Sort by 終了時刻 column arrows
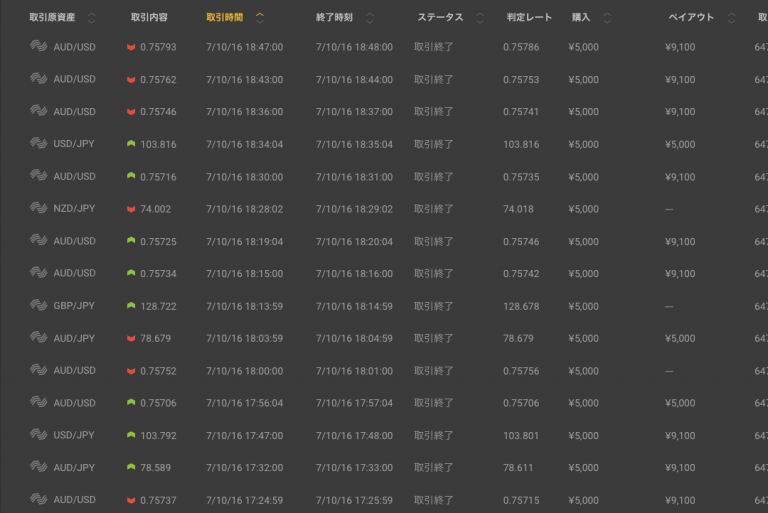The height and width of the screenshot is (513, 768). point(370,18)
